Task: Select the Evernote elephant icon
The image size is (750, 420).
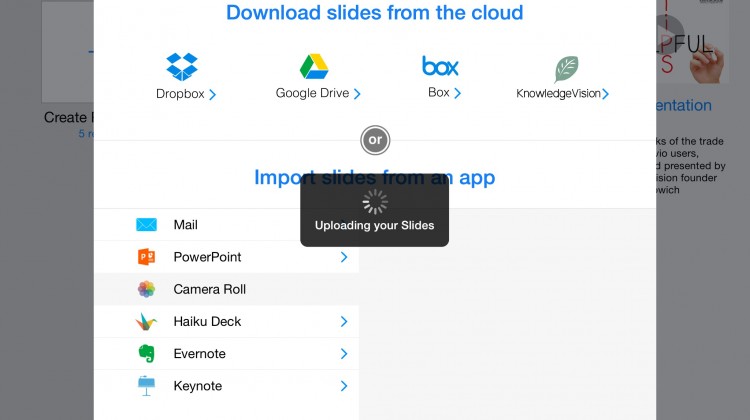Action: coord(146,354)
